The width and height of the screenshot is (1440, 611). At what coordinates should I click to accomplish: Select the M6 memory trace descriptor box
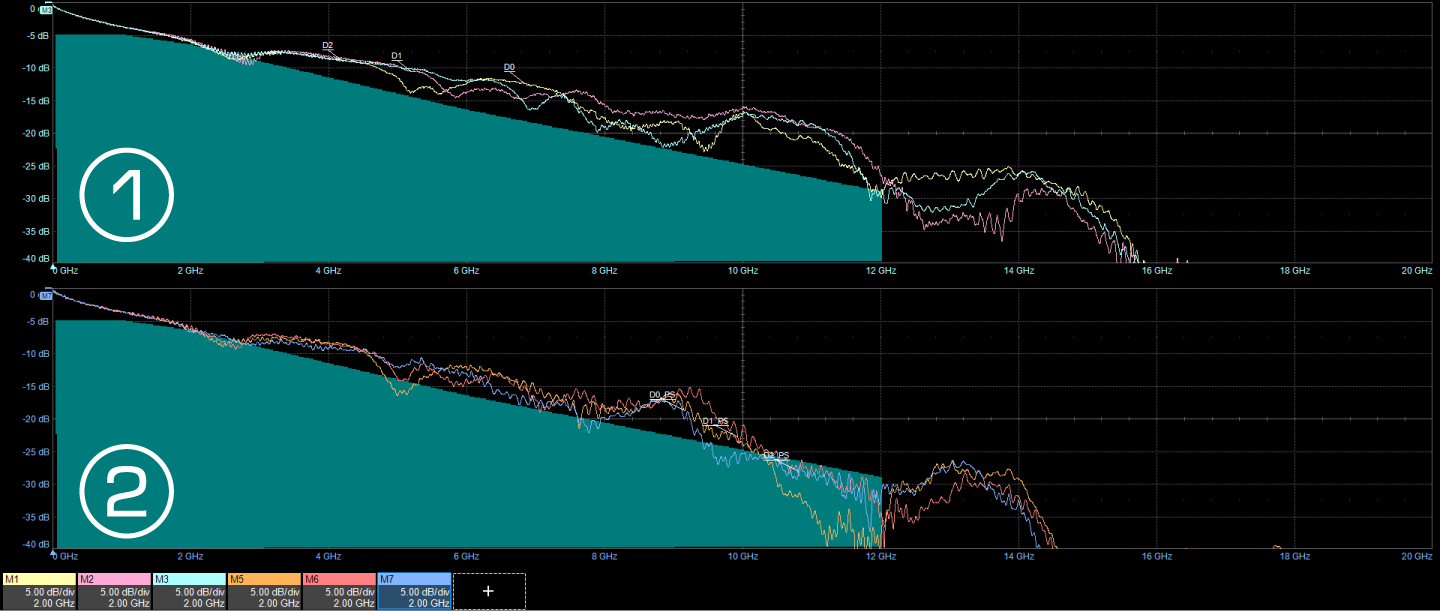point(339,591)
